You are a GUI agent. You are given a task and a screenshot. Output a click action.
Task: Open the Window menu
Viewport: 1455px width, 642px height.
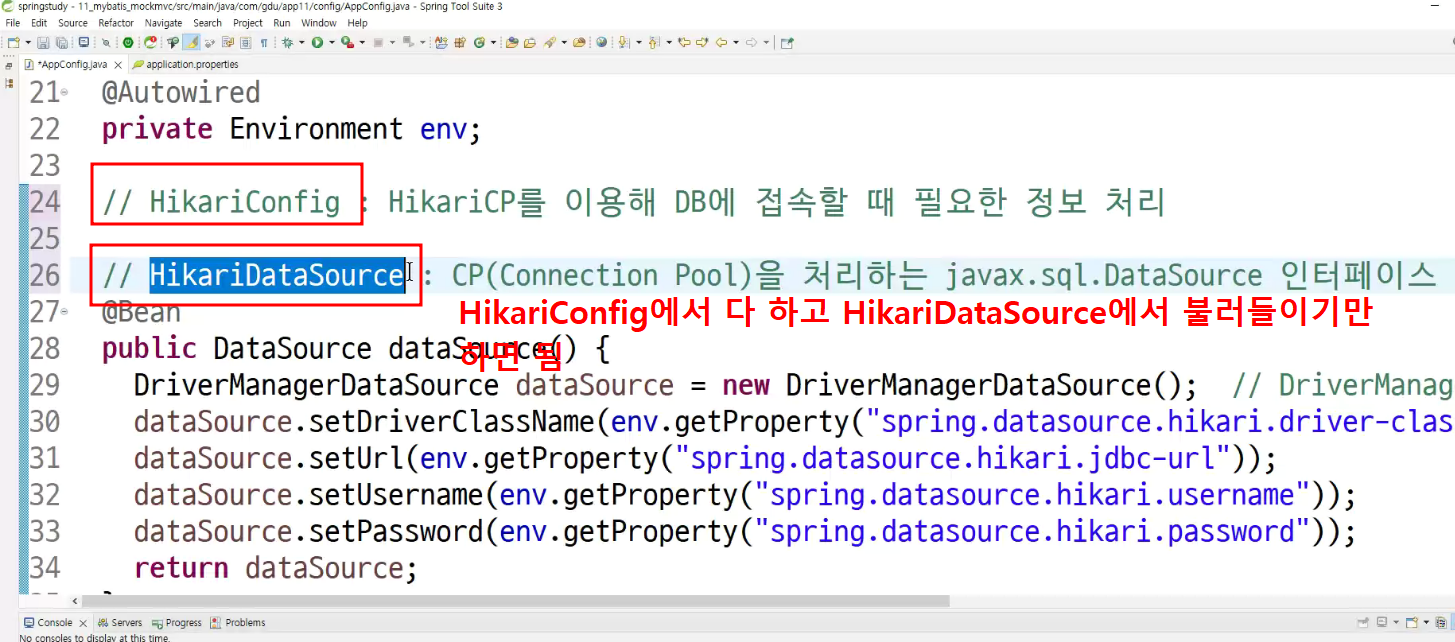click(319, 22)
